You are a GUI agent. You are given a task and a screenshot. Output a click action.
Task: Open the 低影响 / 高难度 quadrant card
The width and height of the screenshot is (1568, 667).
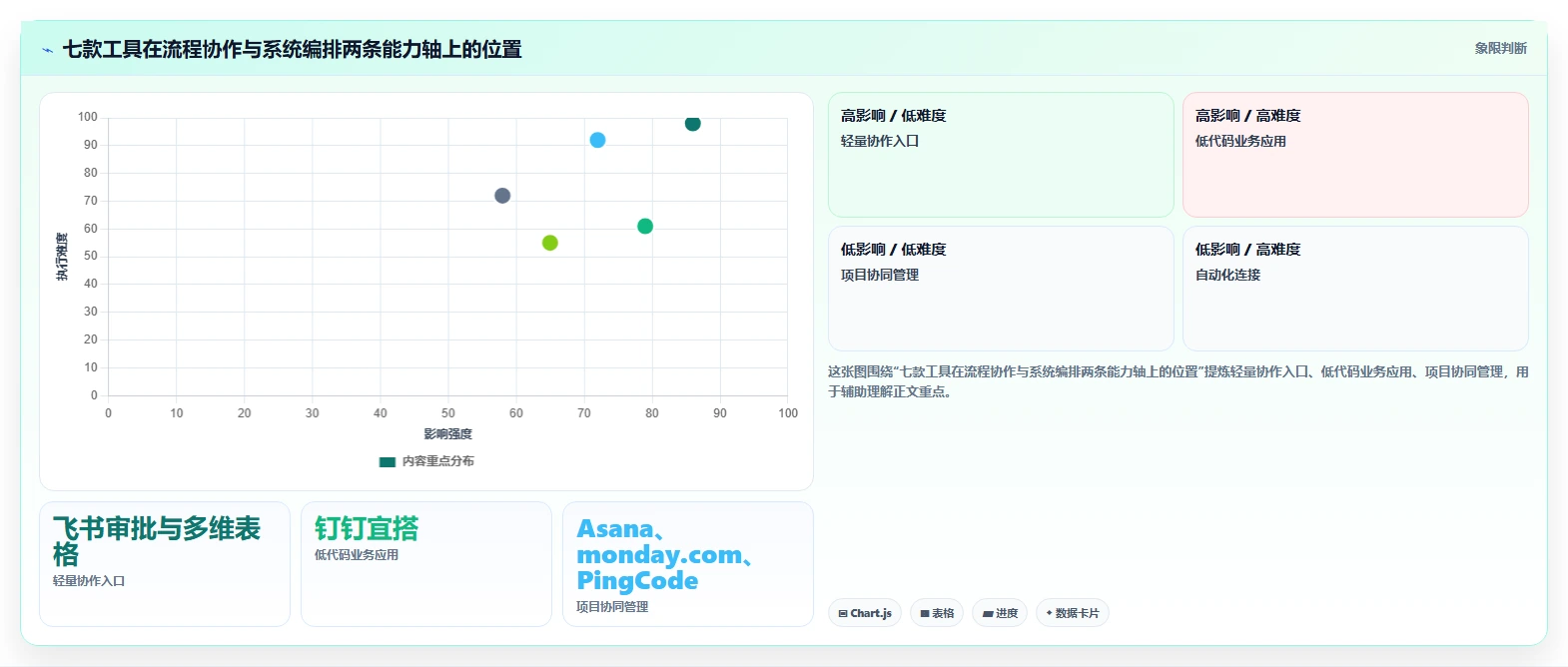point(1355,289)
